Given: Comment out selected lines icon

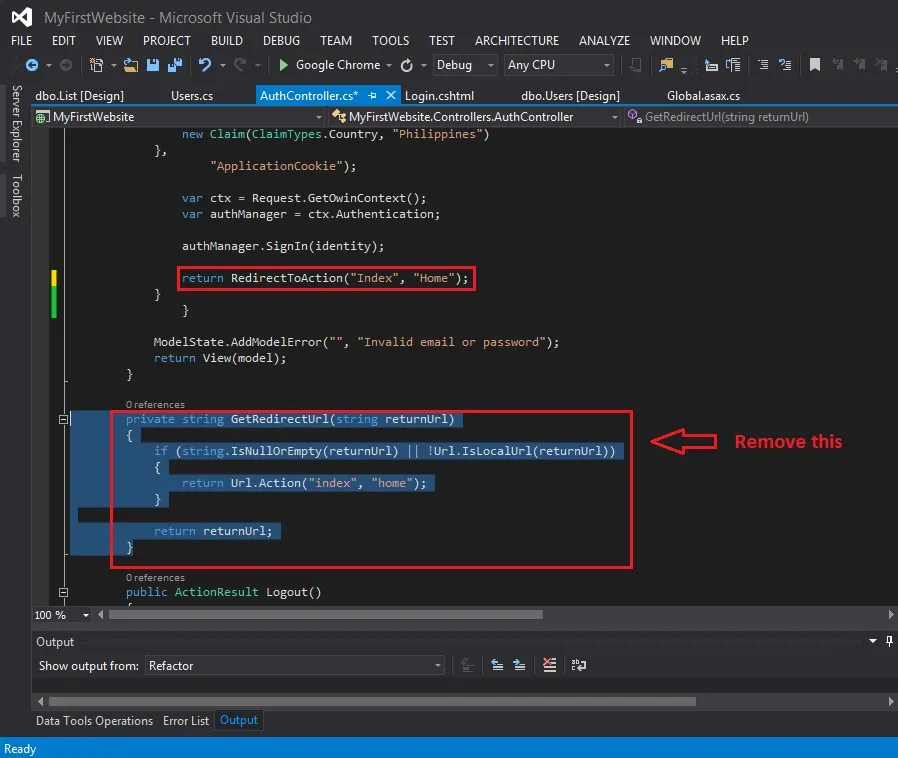Looking at the screenshot, I should (x=763, y=65).
